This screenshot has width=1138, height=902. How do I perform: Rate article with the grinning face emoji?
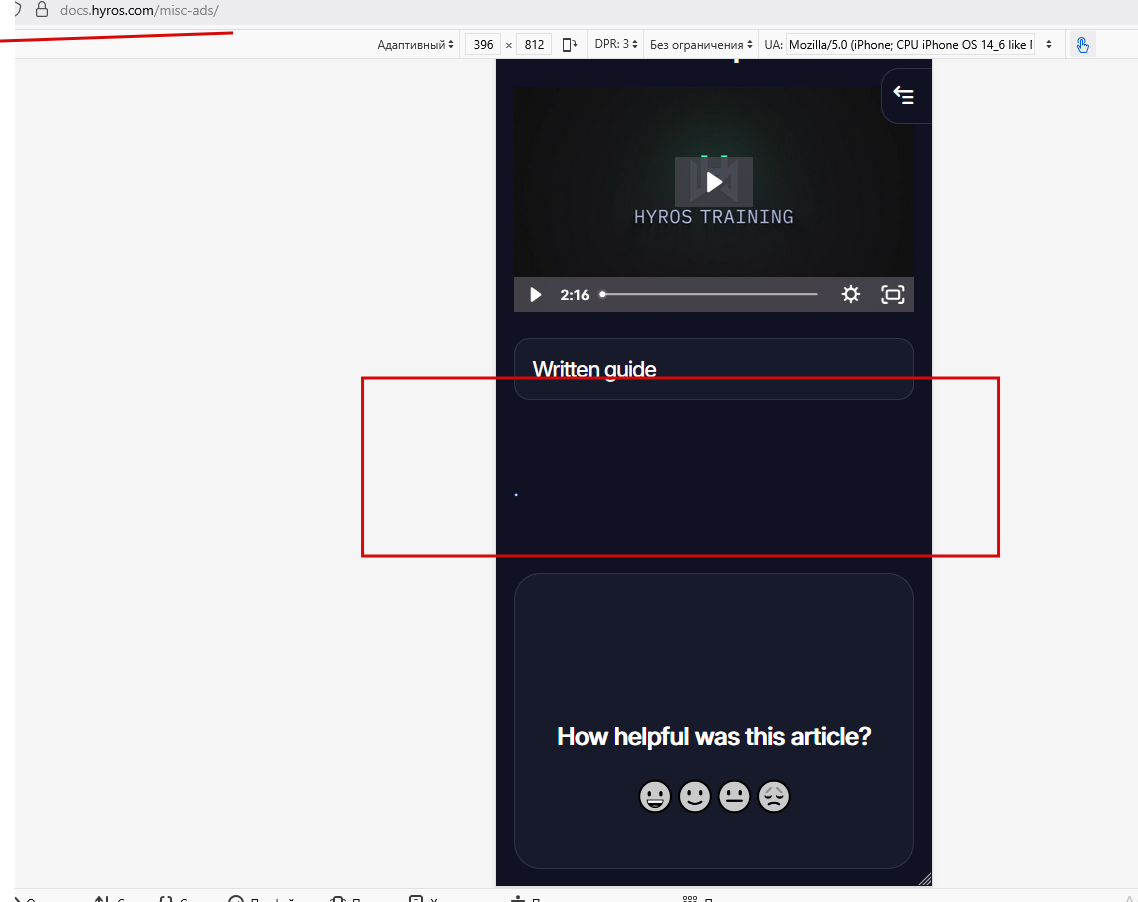tap(655, 796)
